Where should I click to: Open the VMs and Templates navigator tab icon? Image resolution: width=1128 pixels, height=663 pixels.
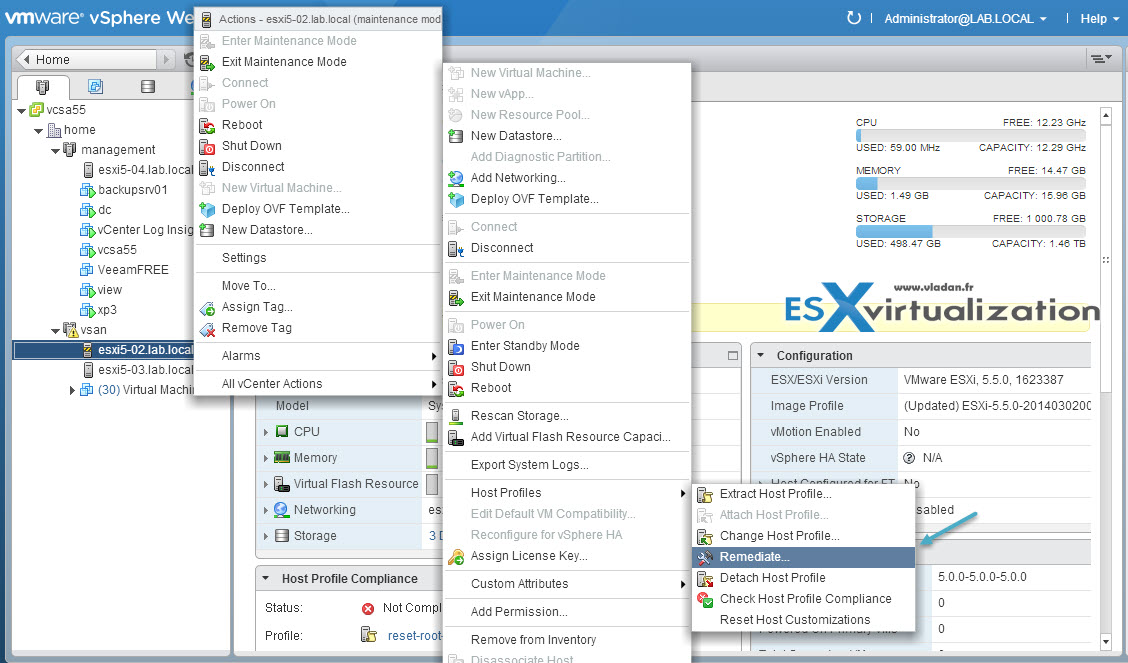(95, 87)
